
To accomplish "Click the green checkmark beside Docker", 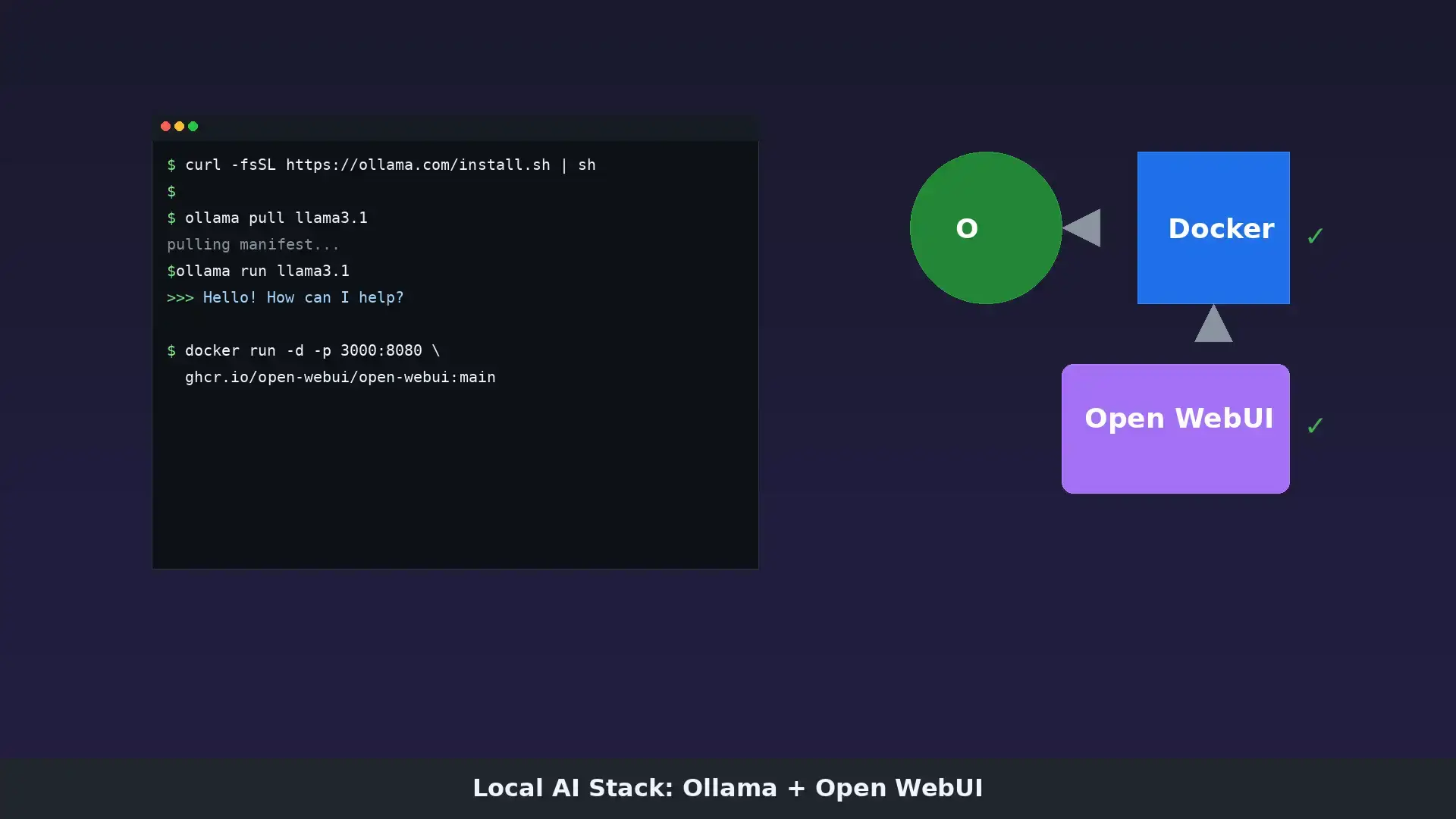I will [x=1315, y=236].
